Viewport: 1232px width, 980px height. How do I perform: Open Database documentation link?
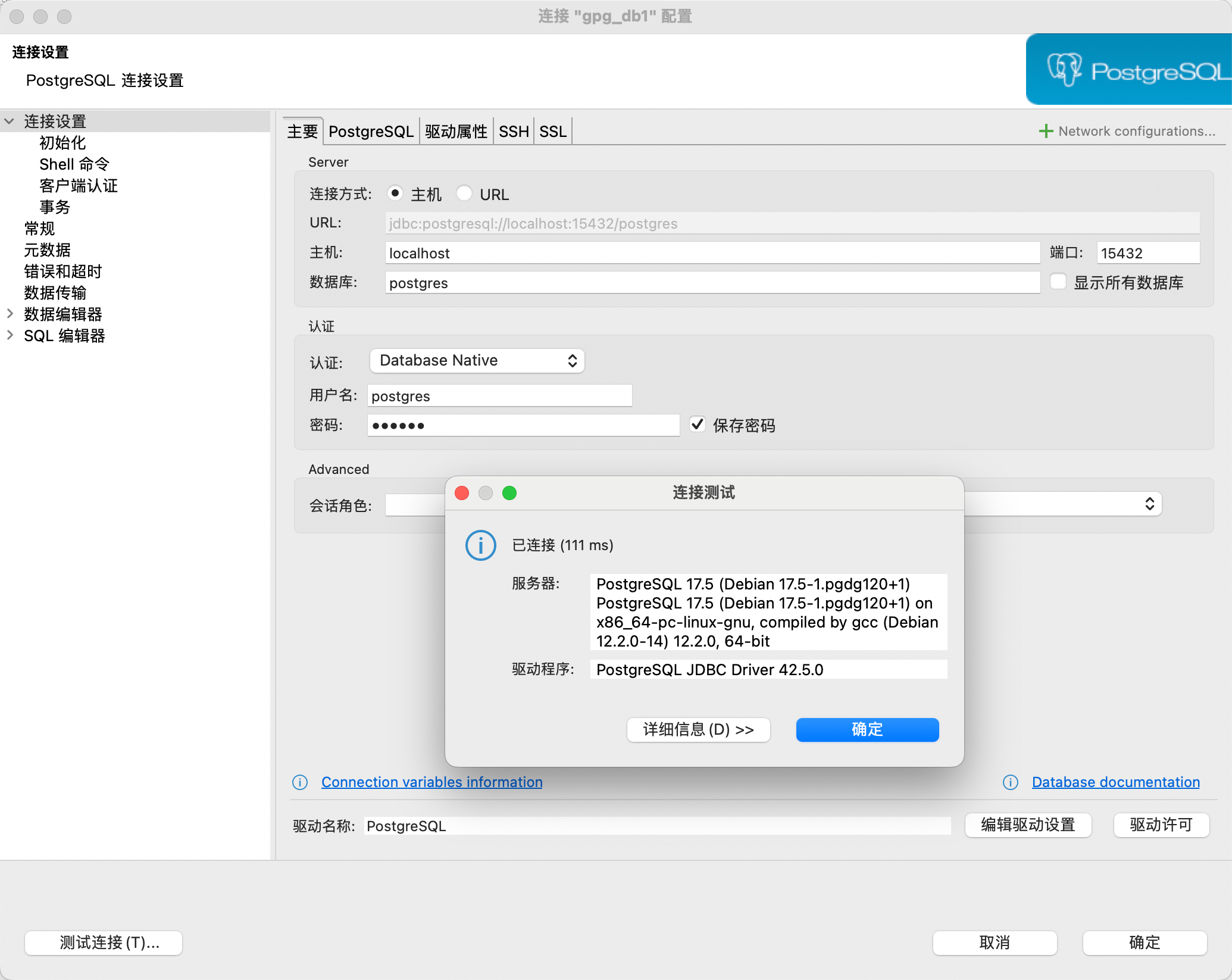click(1116, 782)
